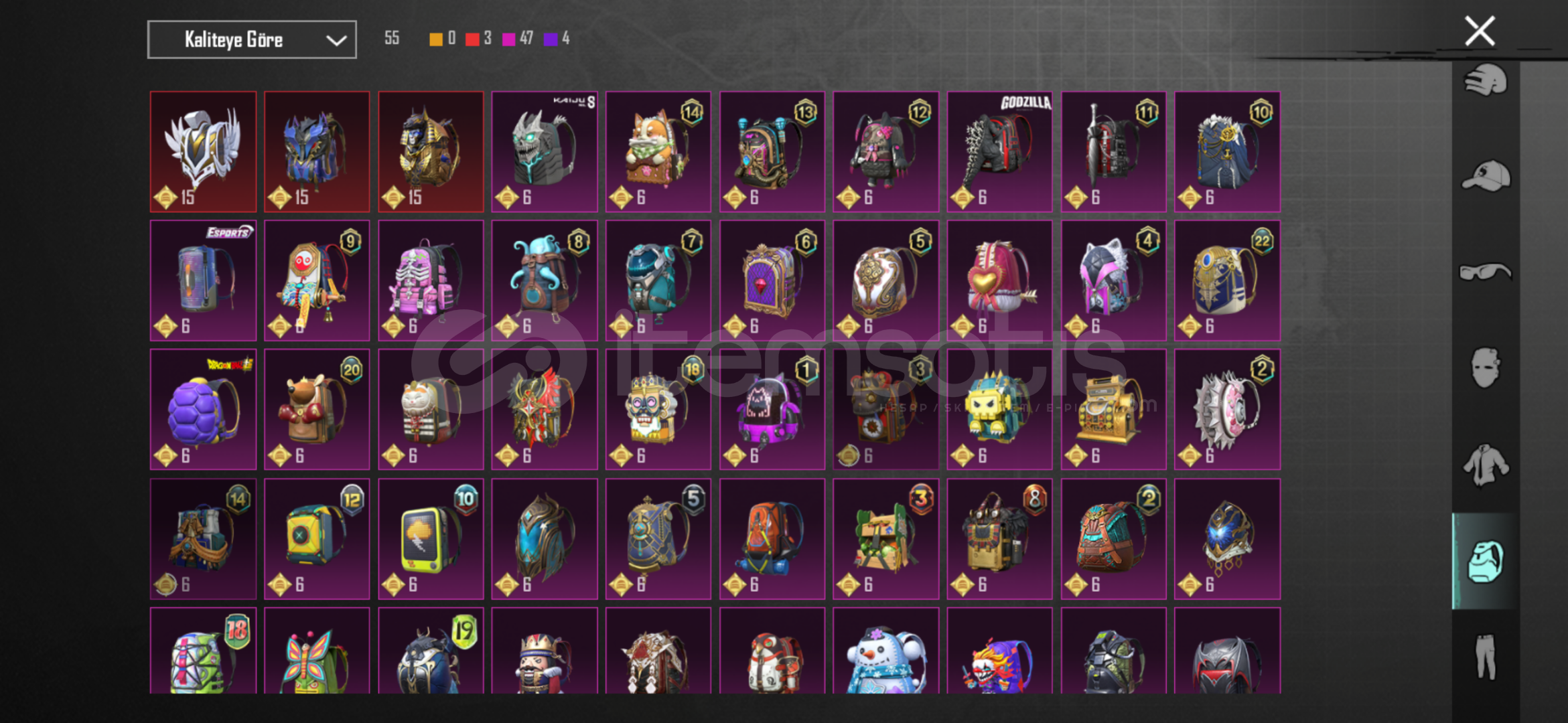This screenshot has width=1568, height=723.
Task: Open the pants category icon
Action: (x=1486, y=657)
